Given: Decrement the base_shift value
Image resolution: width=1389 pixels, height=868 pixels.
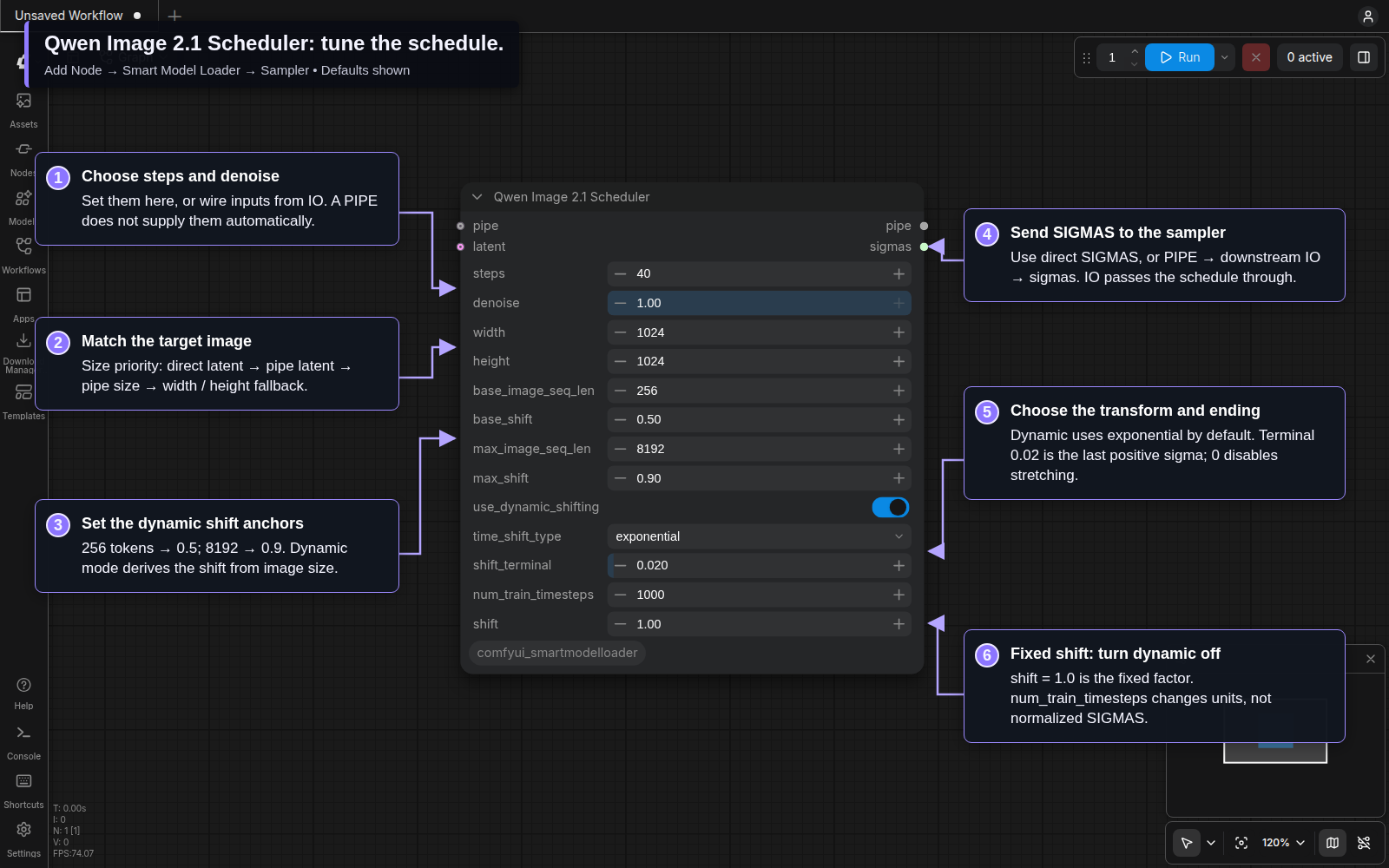Looking at the screenshot, I should 620,419.
